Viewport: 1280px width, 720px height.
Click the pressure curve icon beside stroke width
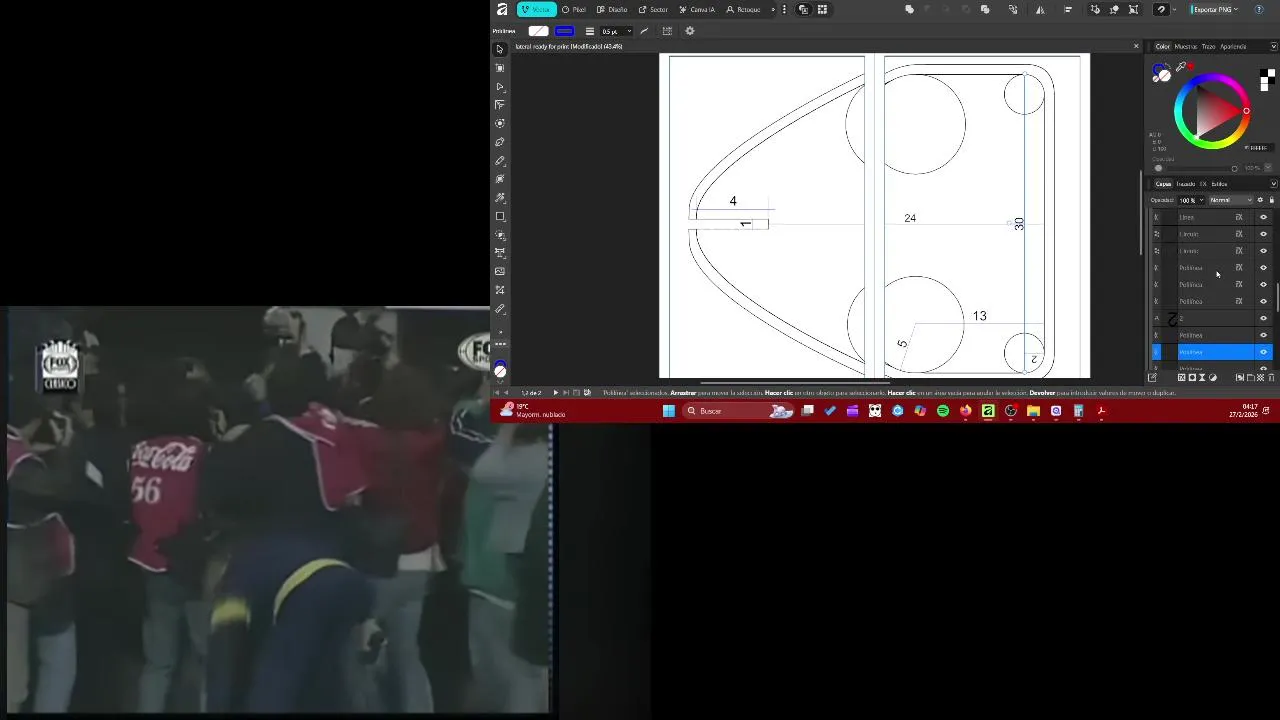(x=644, y=31)
